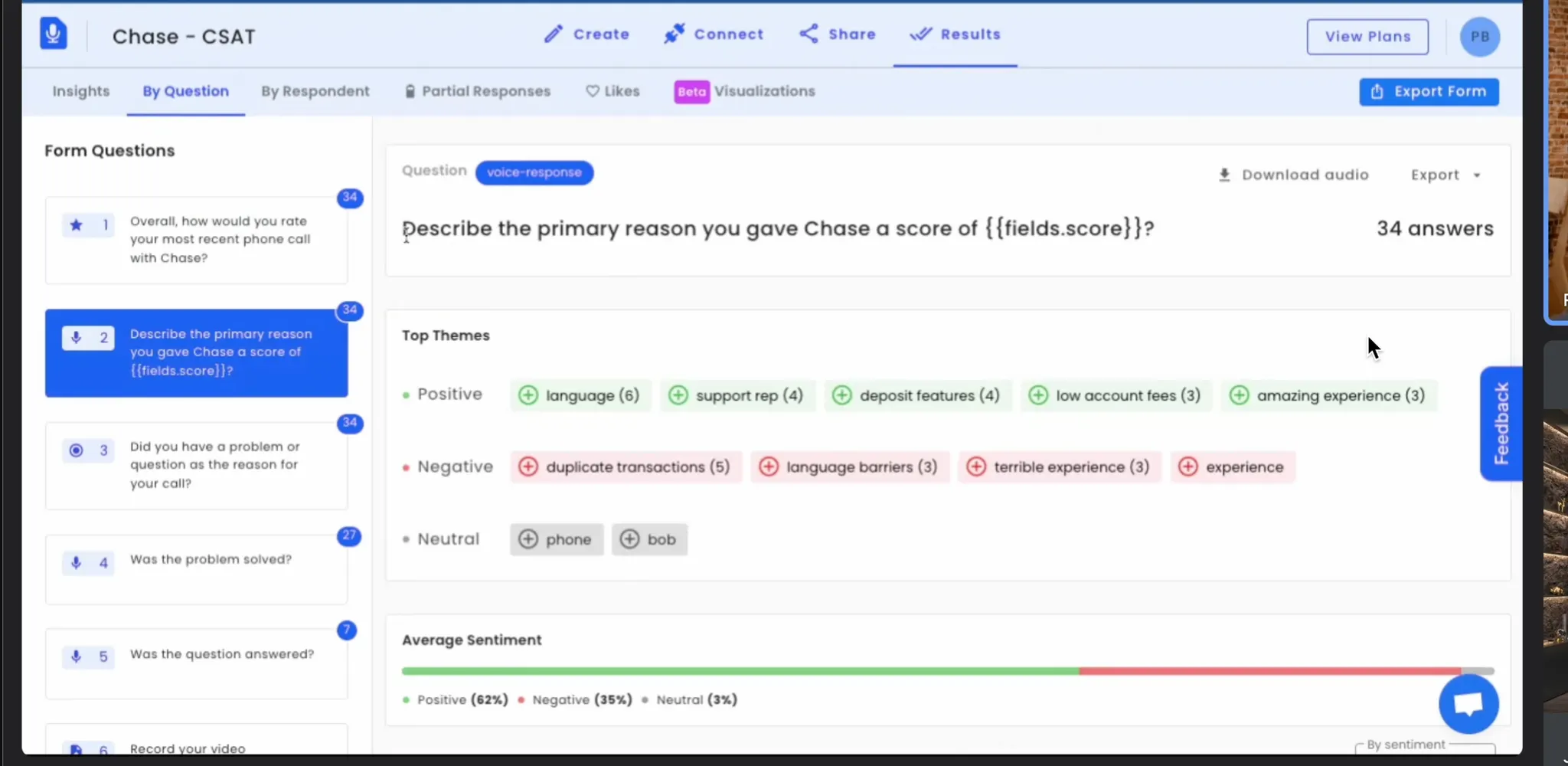The image size is (1568, 766).
Task: Click the star icon on question 1
Action: [x=76, y=224]
